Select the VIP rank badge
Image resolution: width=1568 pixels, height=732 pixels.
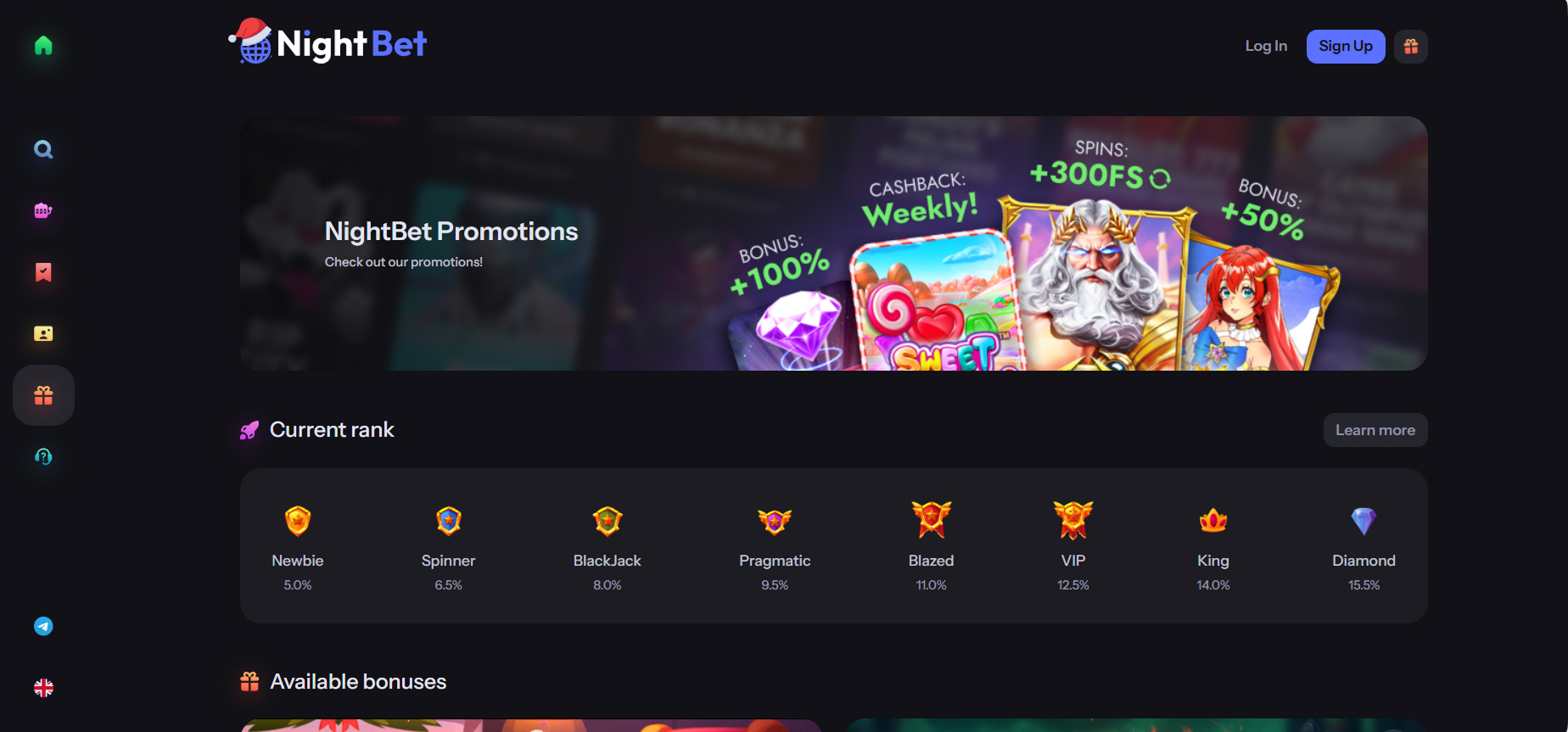click(x=1073, y=520)
